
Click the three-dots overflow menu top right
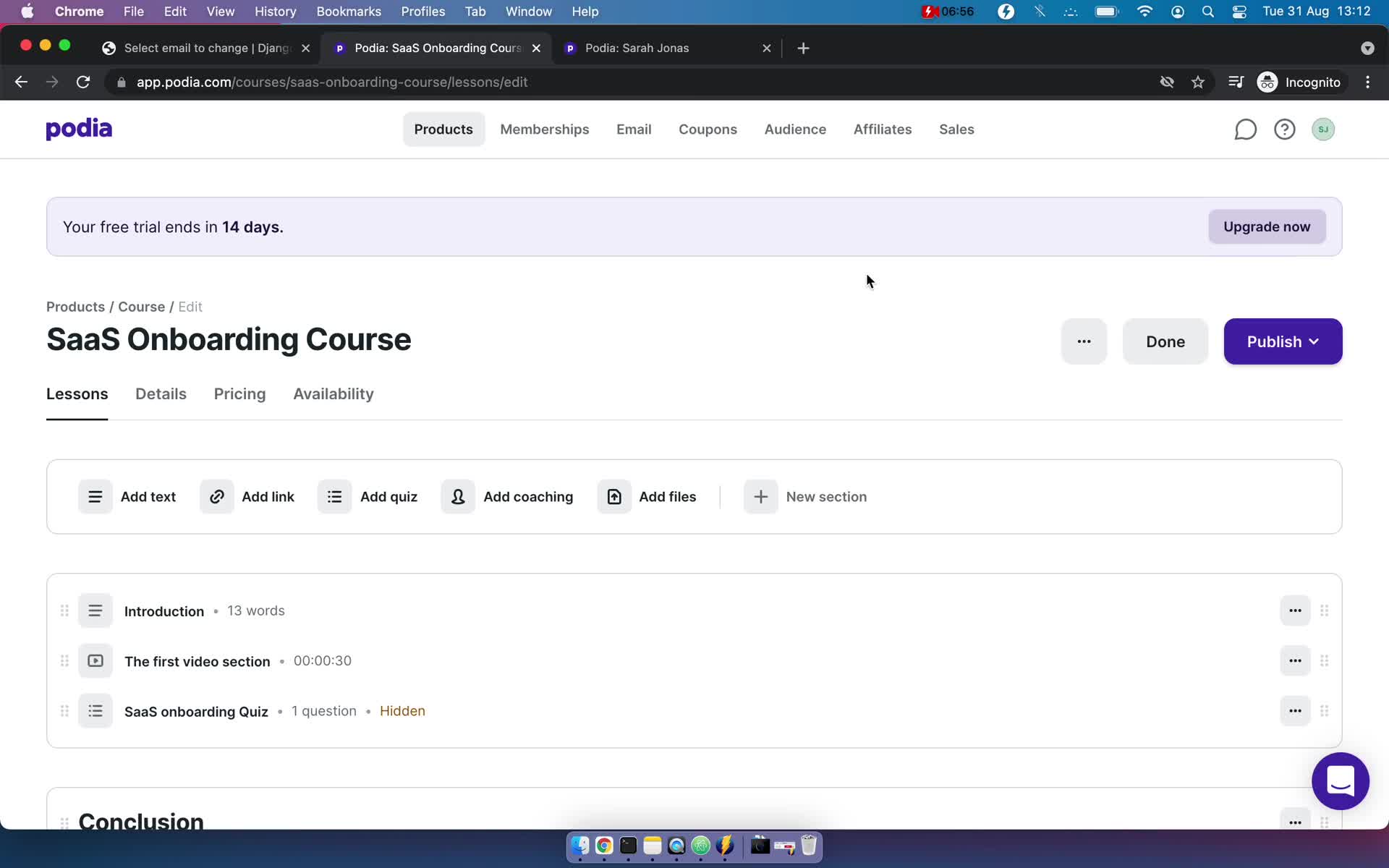1084,341
